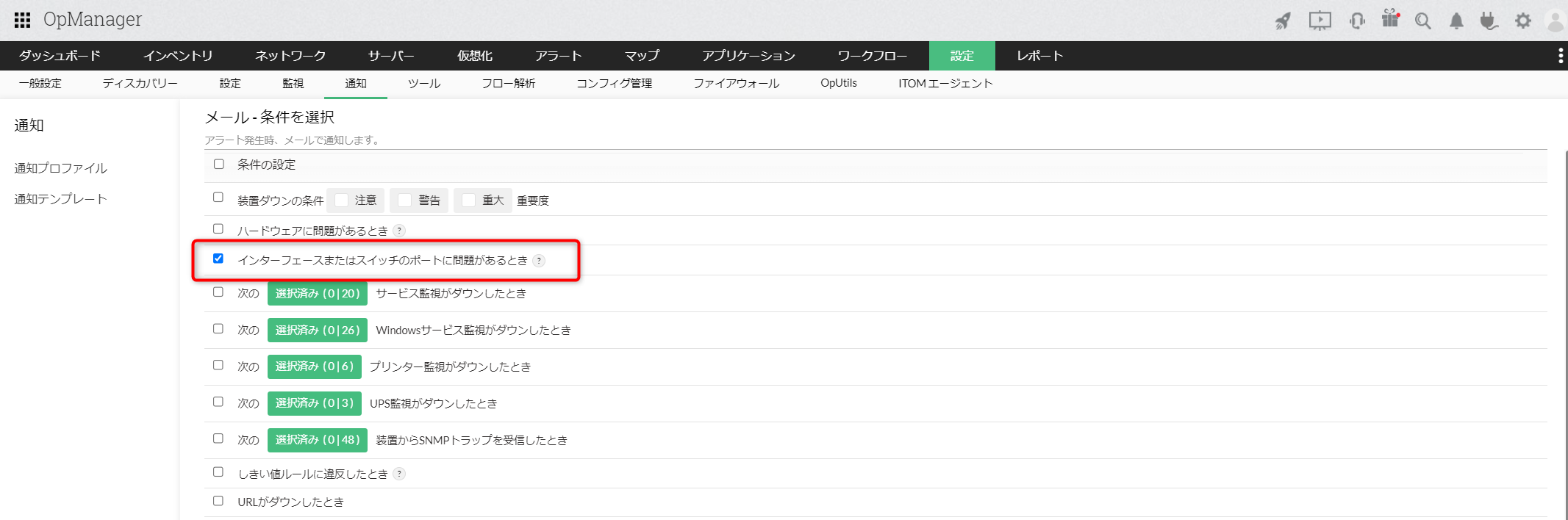The height and width of the screenshot is (520, 1568).
Task: Switch to the ディスカバリー sub-tab
Action: click(140, 84)
